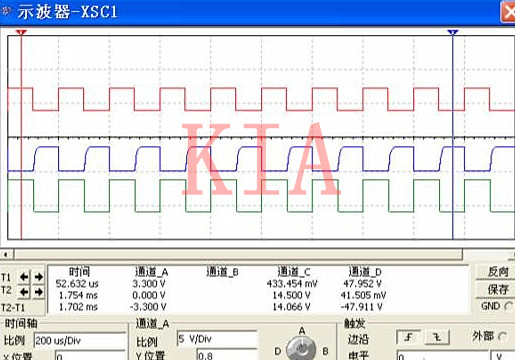
Task: Click the 反向 reverse button
Action: (498, 272)
